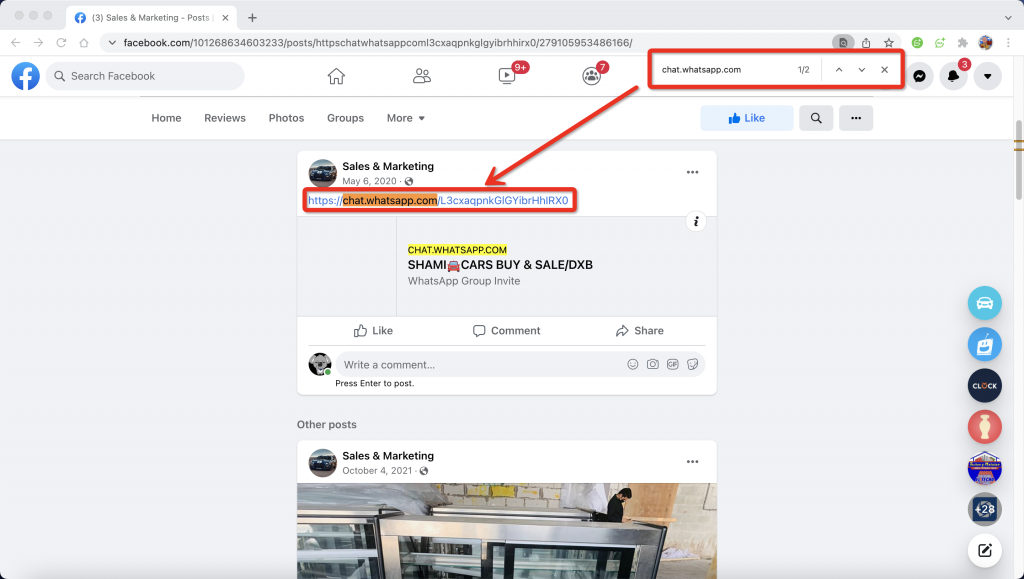The image size is (1024, 579).
Task: Add a sticker to the comment
Action: click(692, 364)
